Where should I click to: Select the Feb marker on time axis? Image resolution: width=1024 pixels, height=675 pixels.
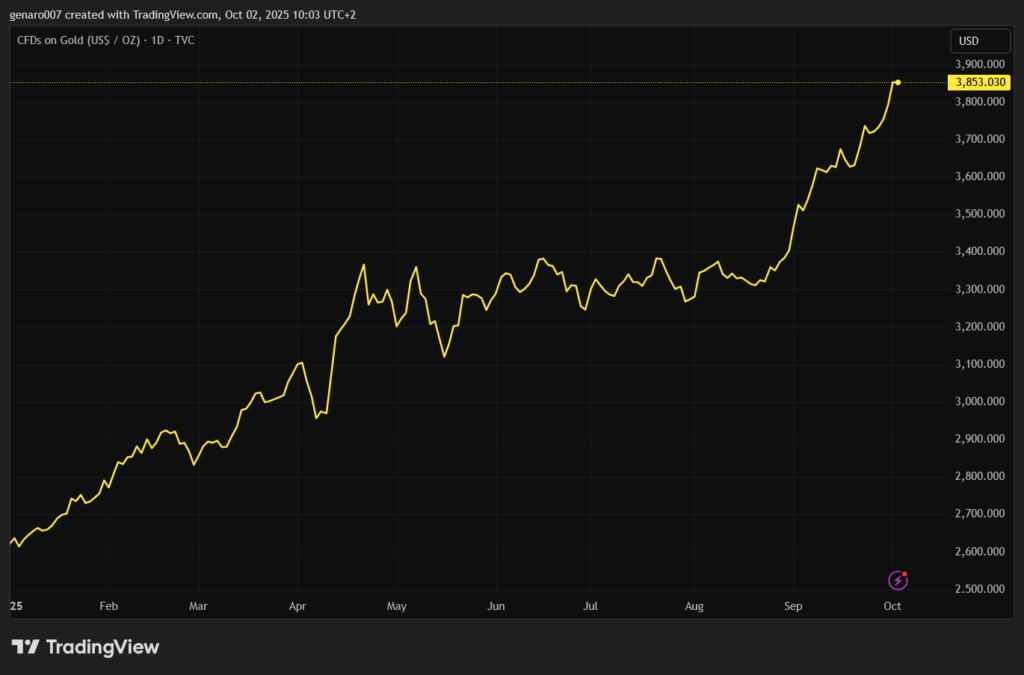coord(108,606)
